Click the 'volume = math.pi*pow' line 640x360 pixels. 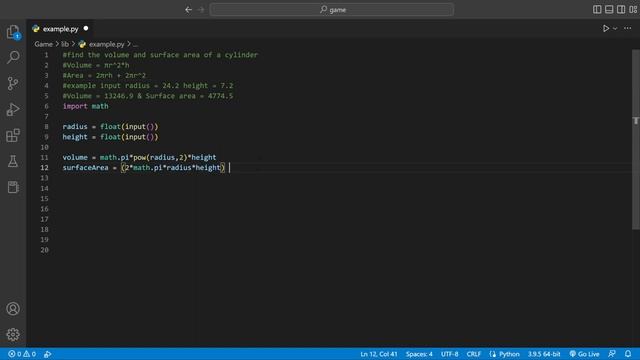click(x=139, y=158)
